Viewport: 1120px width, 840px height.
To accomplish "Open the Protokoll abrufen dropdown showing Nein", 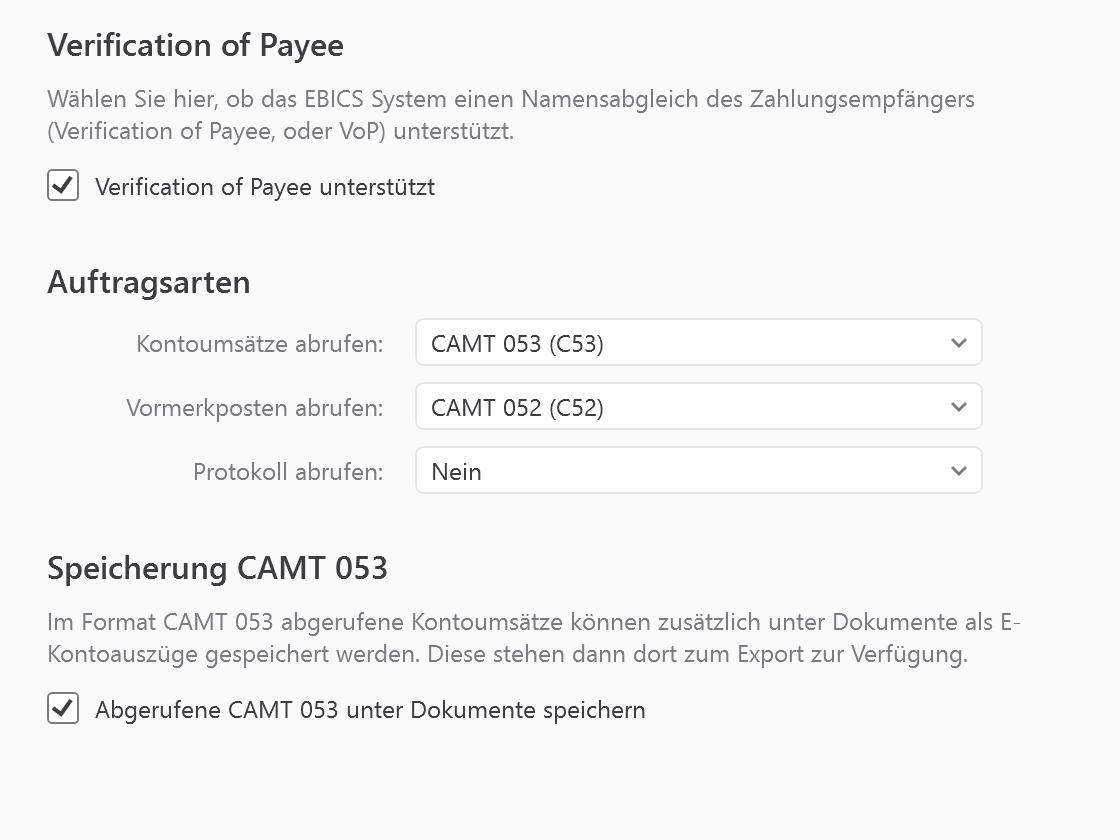I will 698,470.
